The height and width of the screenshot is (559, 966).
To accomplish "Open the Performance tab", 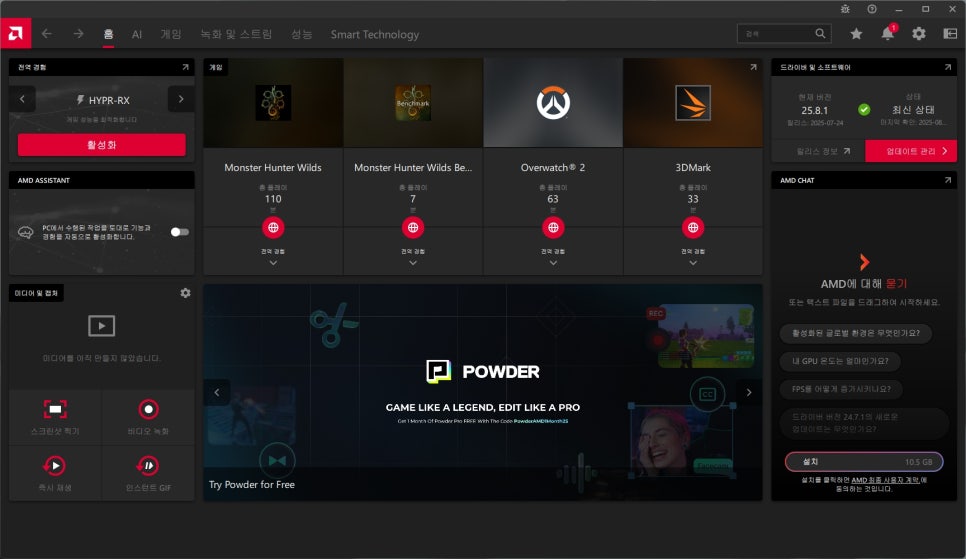I will click(x=301, y=34).
